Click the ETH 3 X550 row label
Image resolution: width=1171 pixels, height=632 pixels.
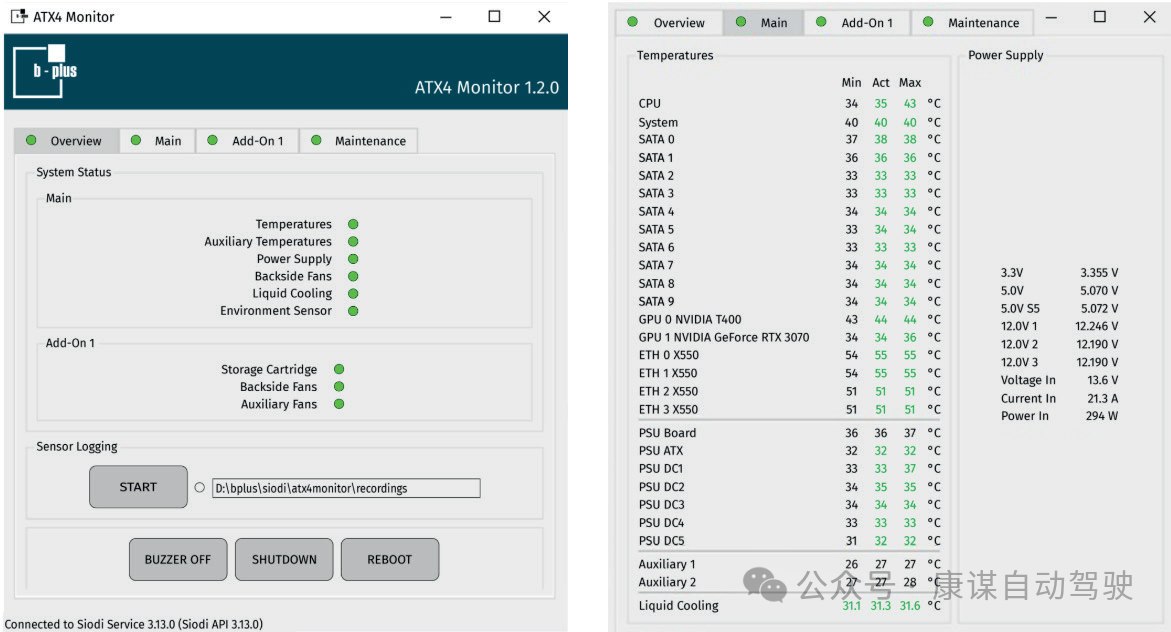[668, 409]
